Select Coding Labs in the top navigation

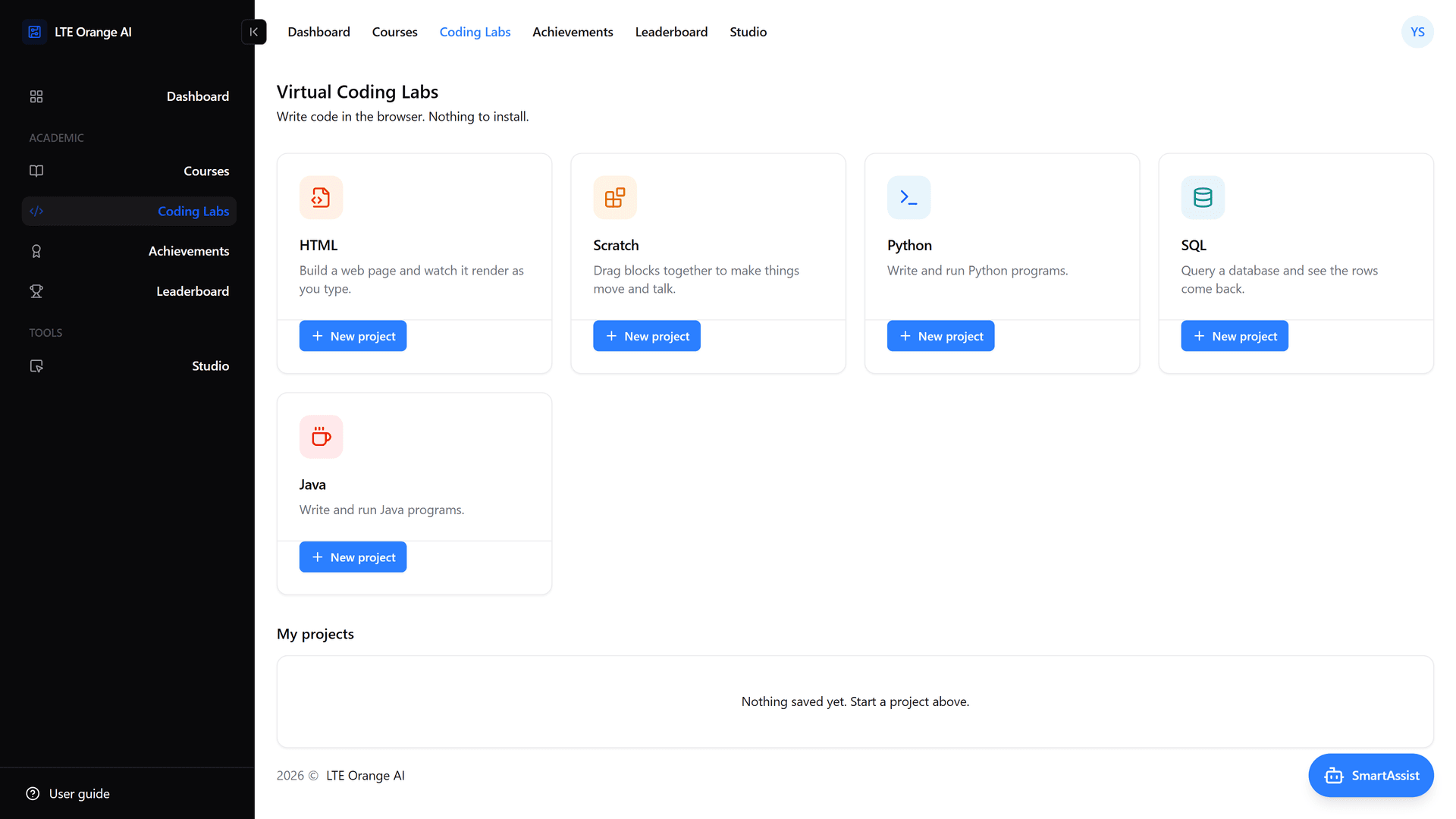(475, 32)
